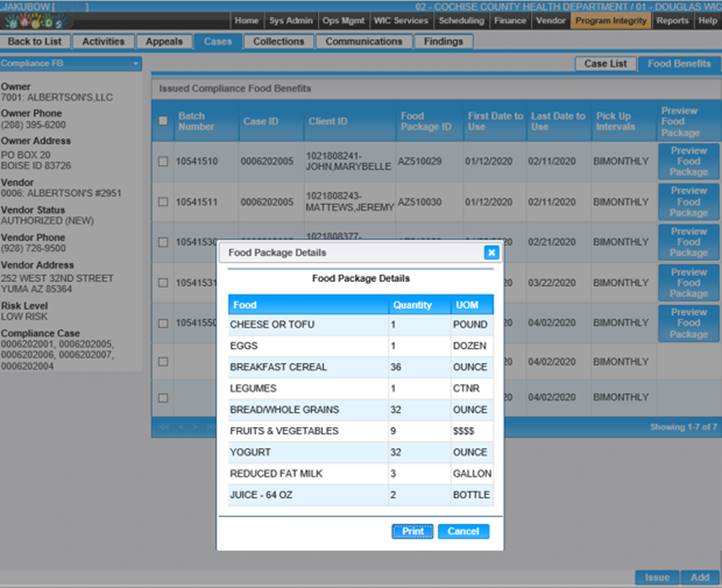Close the Food Package Details dialog

(491, 252)
